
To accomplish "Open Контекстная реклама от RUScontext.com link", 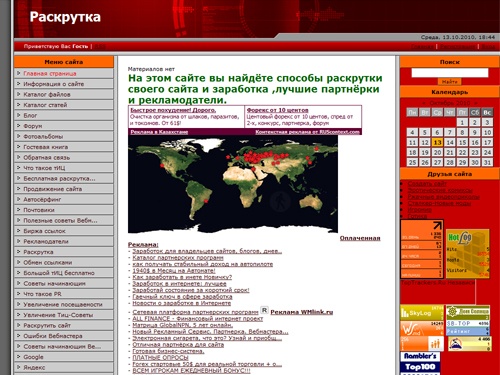I will pos(308,132).
